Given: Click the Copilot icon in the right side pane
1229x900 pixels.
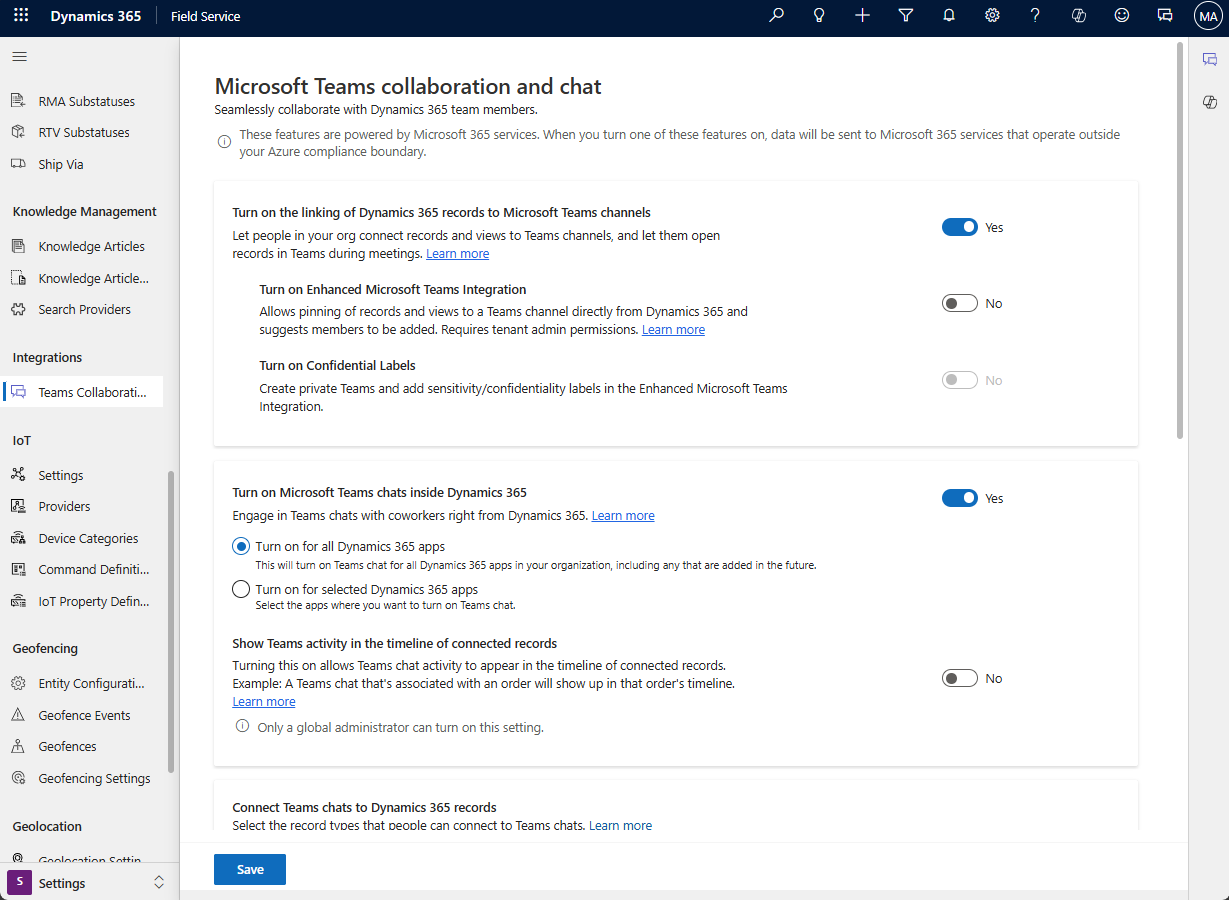Looking at the screenshot, I should 1210,102.
